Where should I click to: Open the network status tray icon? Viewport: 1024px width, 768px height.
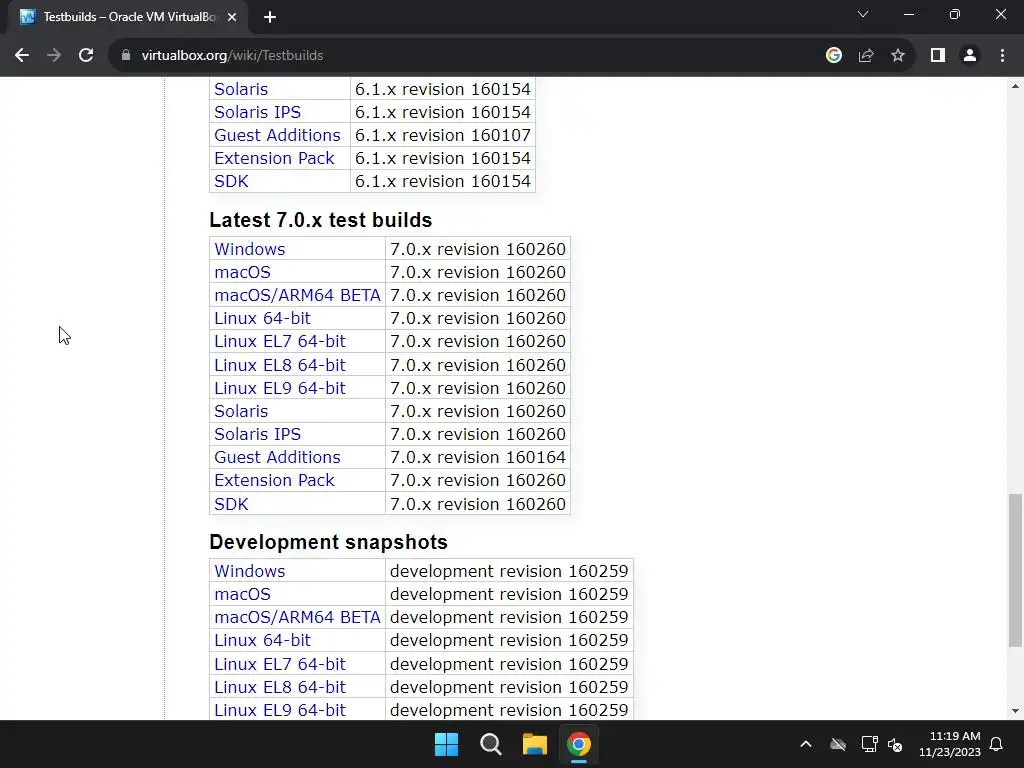tap(869, 744)
